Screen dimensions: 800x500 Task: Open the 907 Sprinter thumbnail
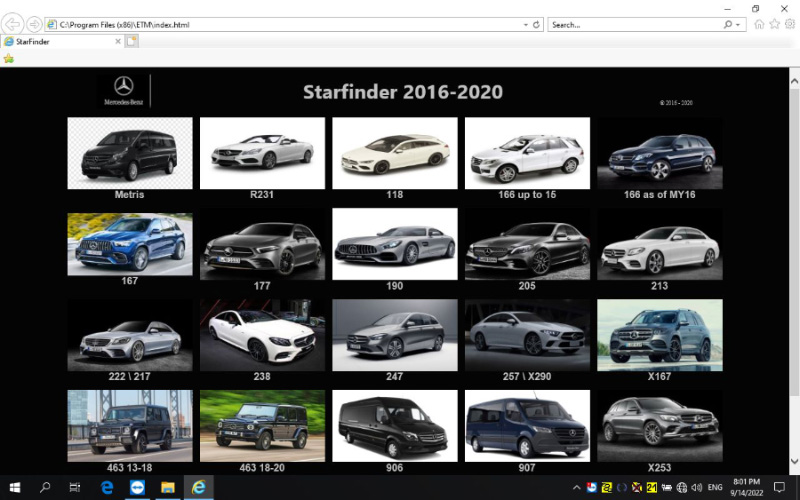[x=527, y=426]
